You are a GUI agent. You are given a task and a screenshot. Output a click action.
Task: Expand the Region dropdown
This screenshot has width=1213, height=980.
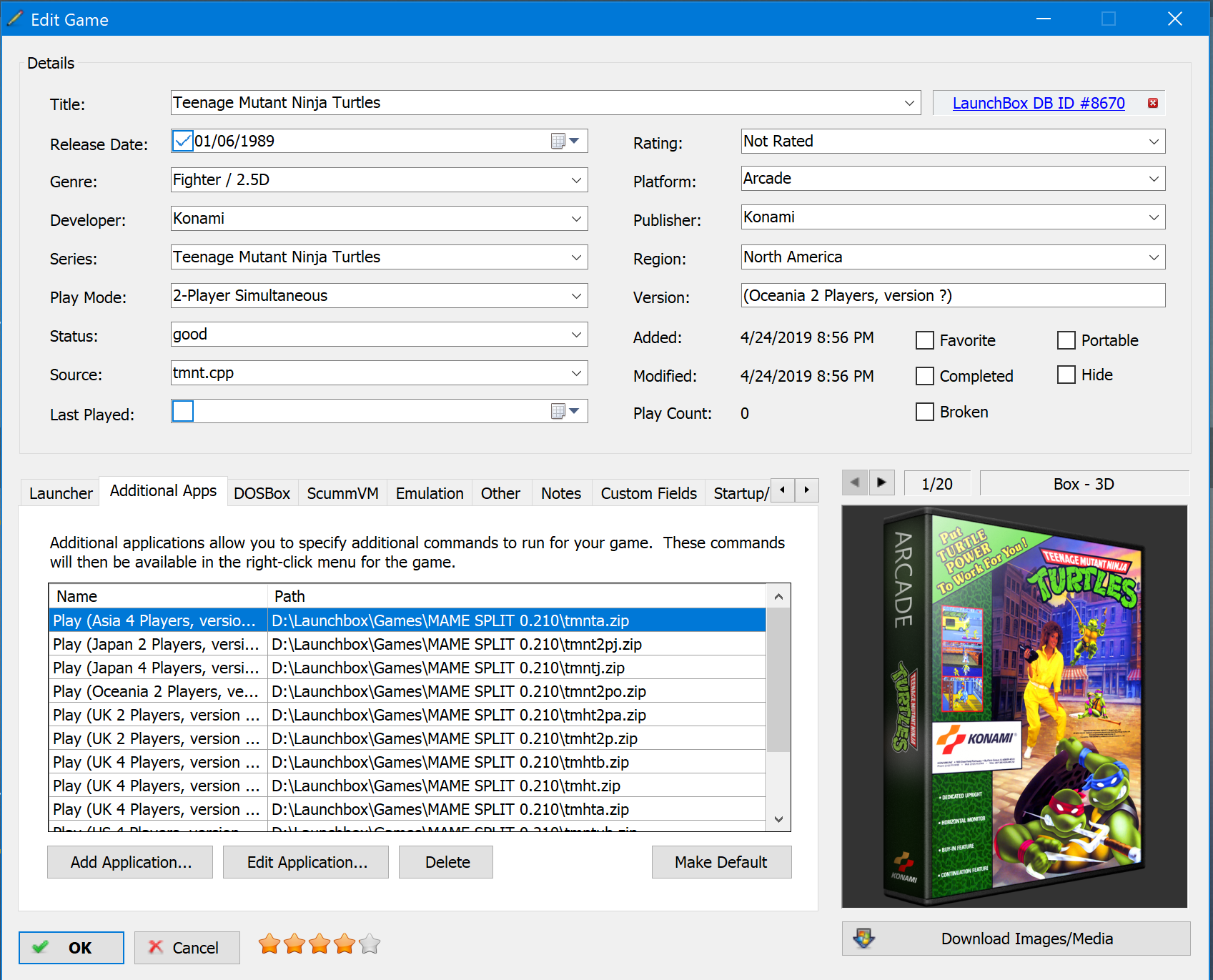1154,257
